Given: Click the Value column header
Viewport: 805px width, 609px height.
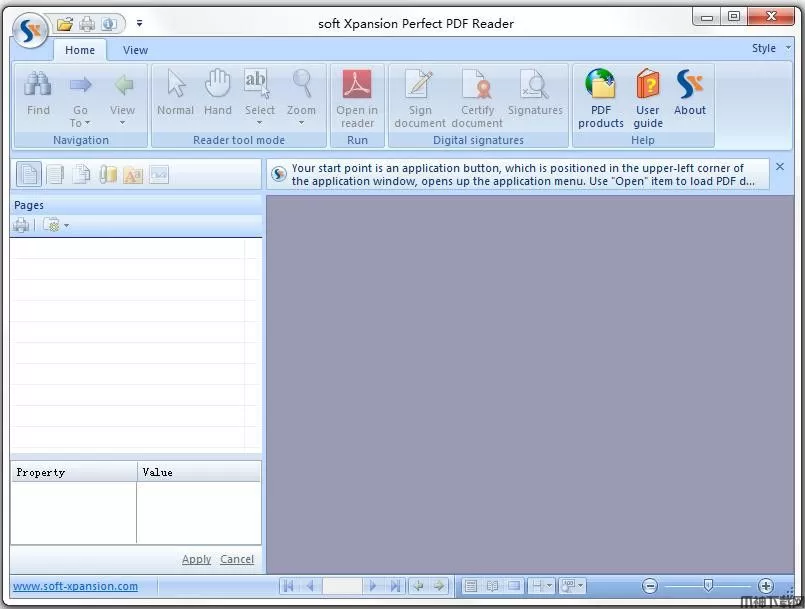Looking at the screenshot, I should 199,472.
